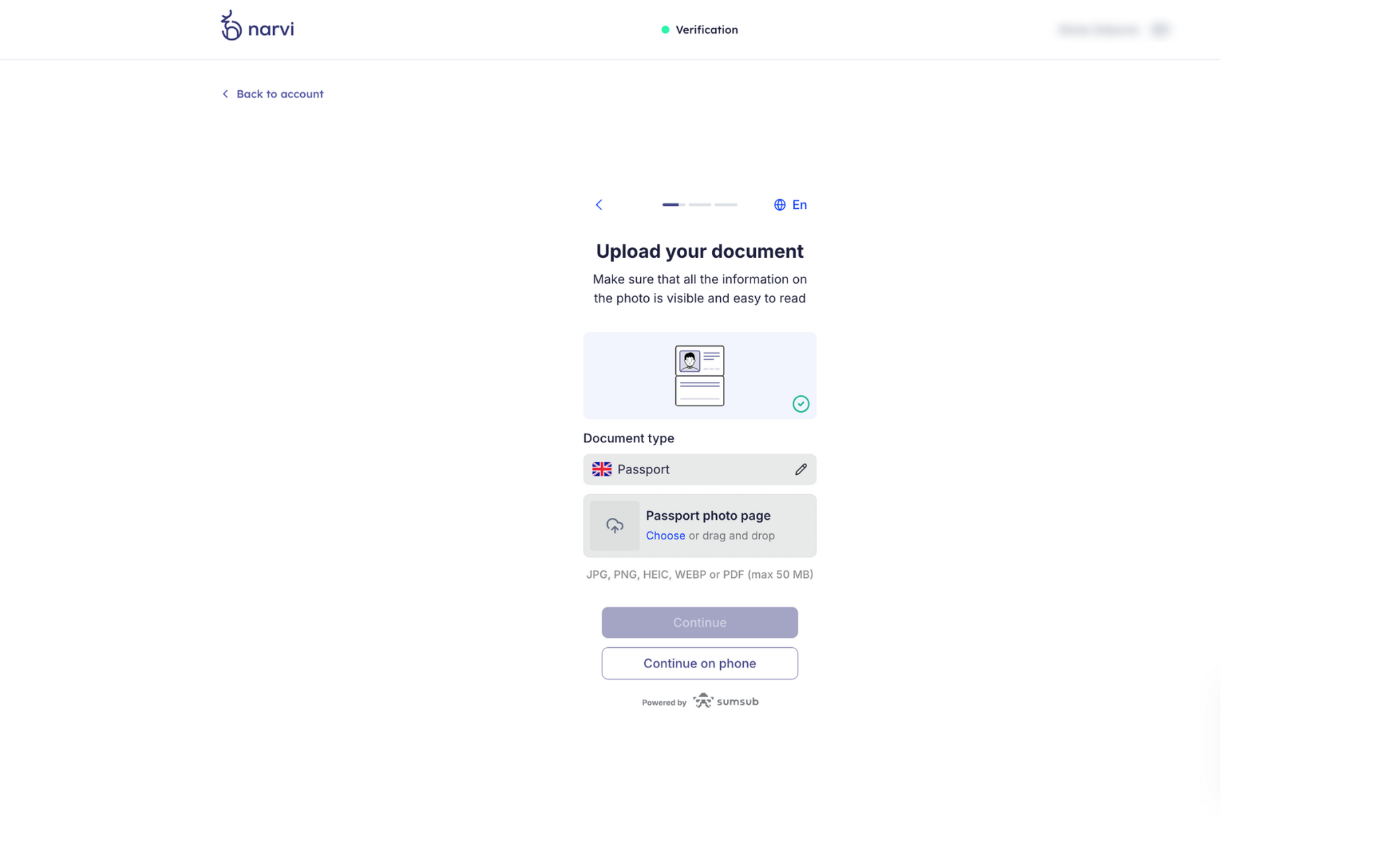This screenshot has height=862, width=1400.
Task: Edit document type with pencil icon
Action: [800, 469]
